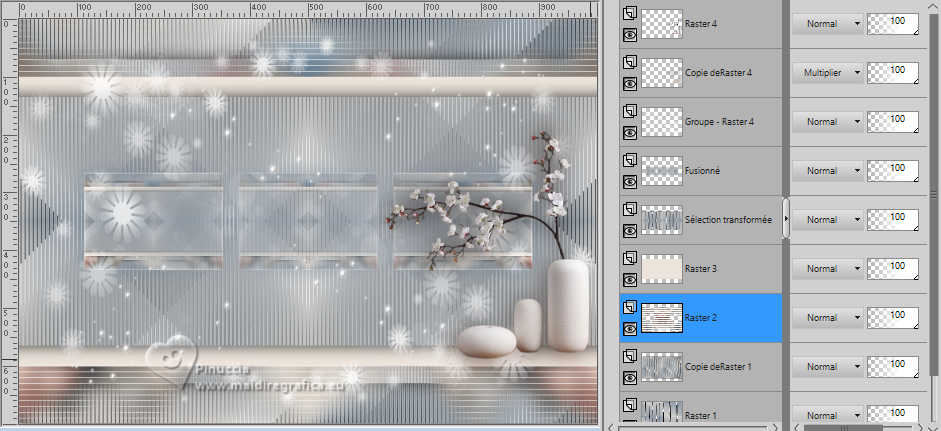Click the layer type icon of Copie de Raster 1

pyautogui.click(x=630, y=357)
